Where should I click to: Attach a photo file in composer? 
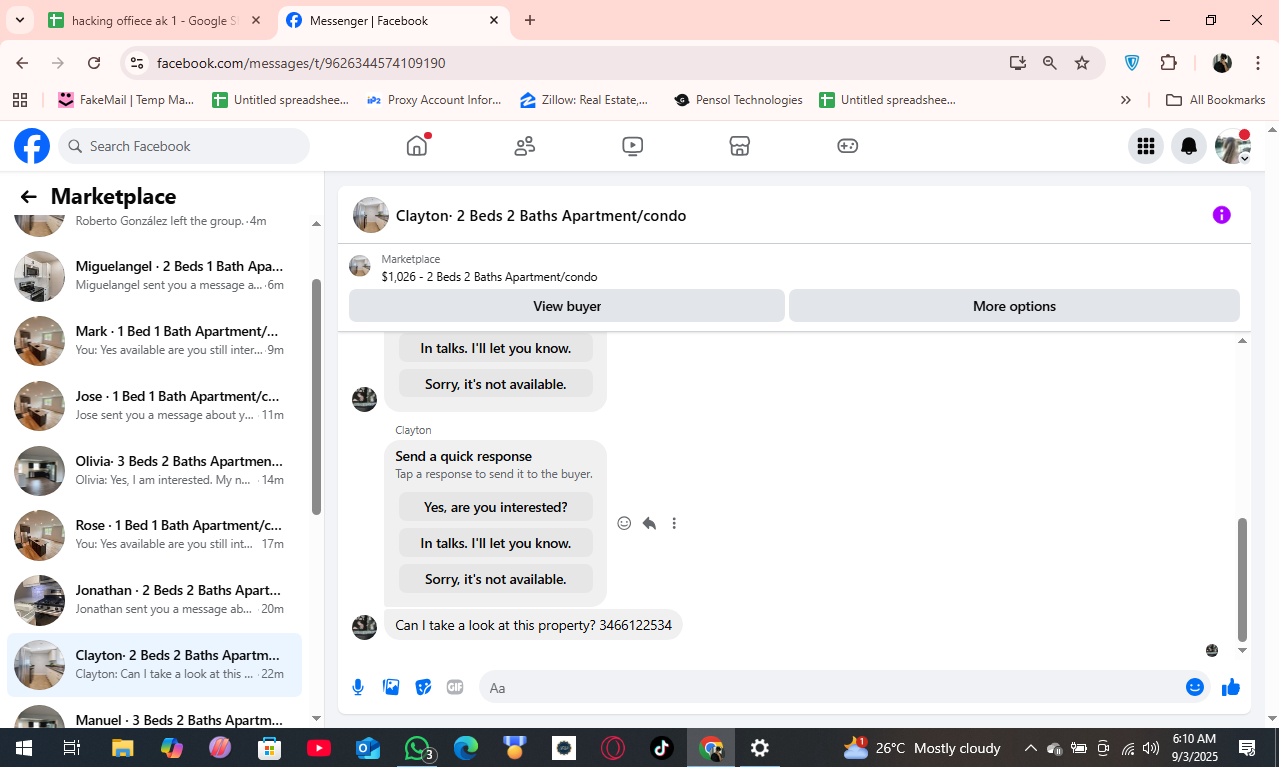(x=391, y=687)
